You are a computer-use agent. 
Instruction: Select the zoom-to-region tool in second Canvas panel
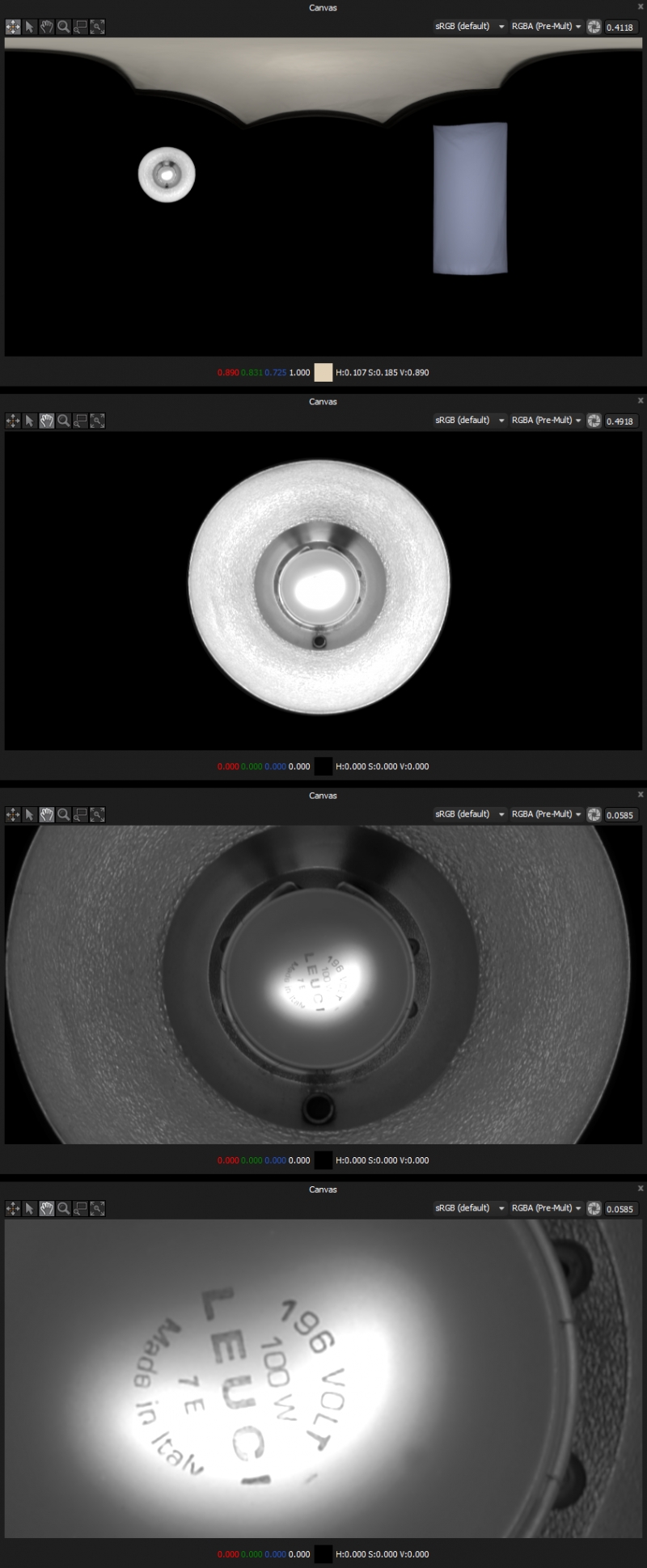(x=81, y=421)
